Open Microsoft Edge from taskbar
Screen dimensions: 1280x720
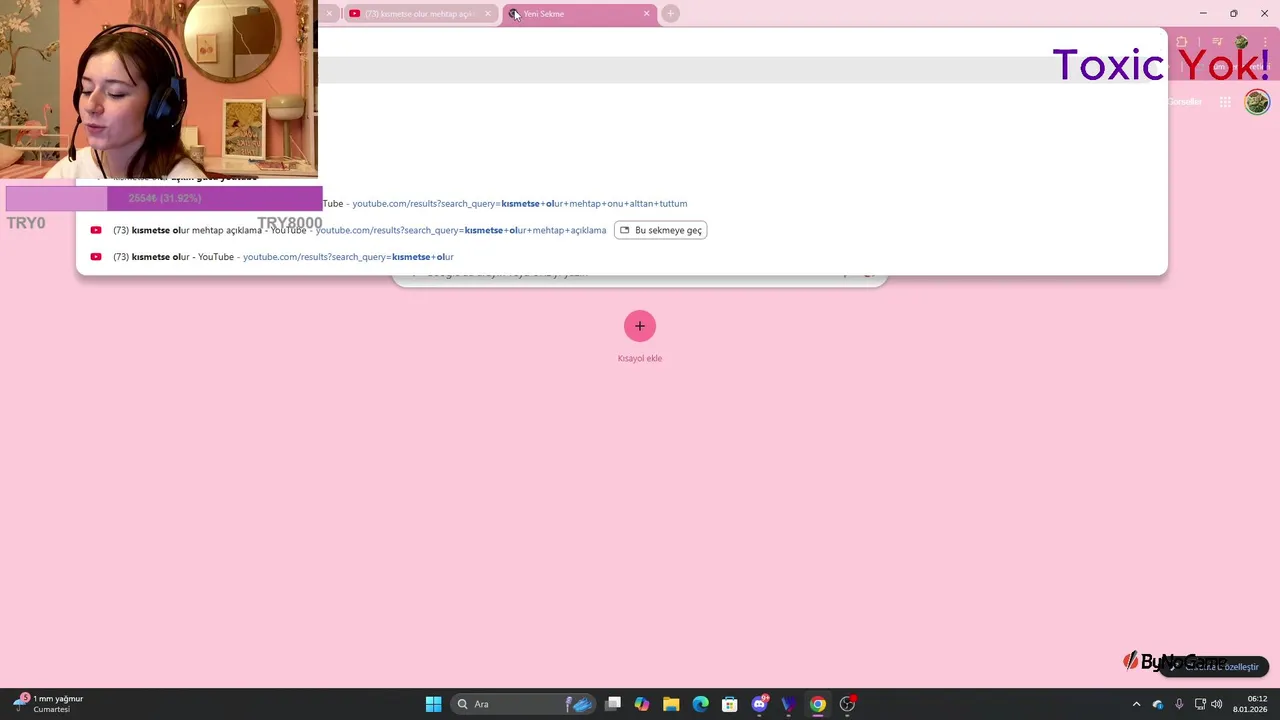(701, 704)
